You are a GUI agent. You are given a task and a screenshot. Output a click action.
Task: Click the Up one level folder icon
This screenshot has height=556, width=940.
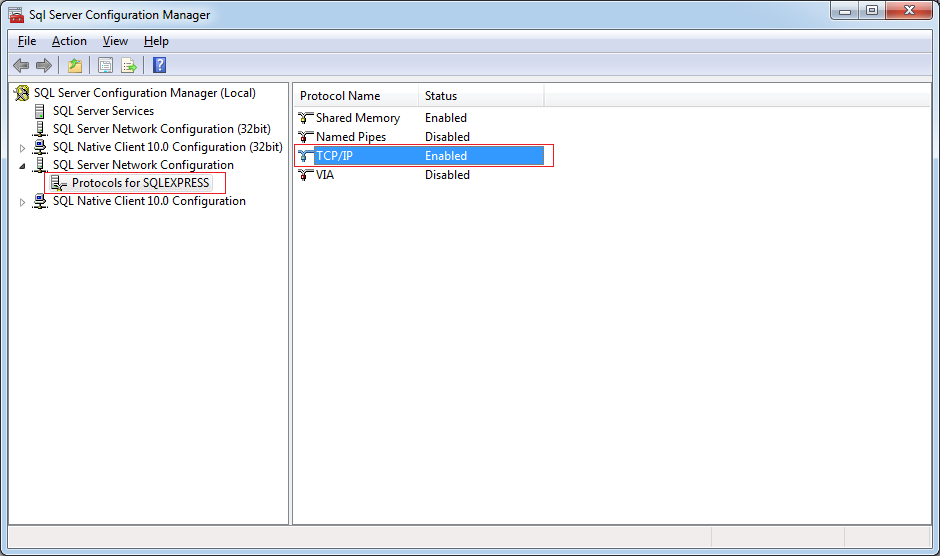(75, 65)
